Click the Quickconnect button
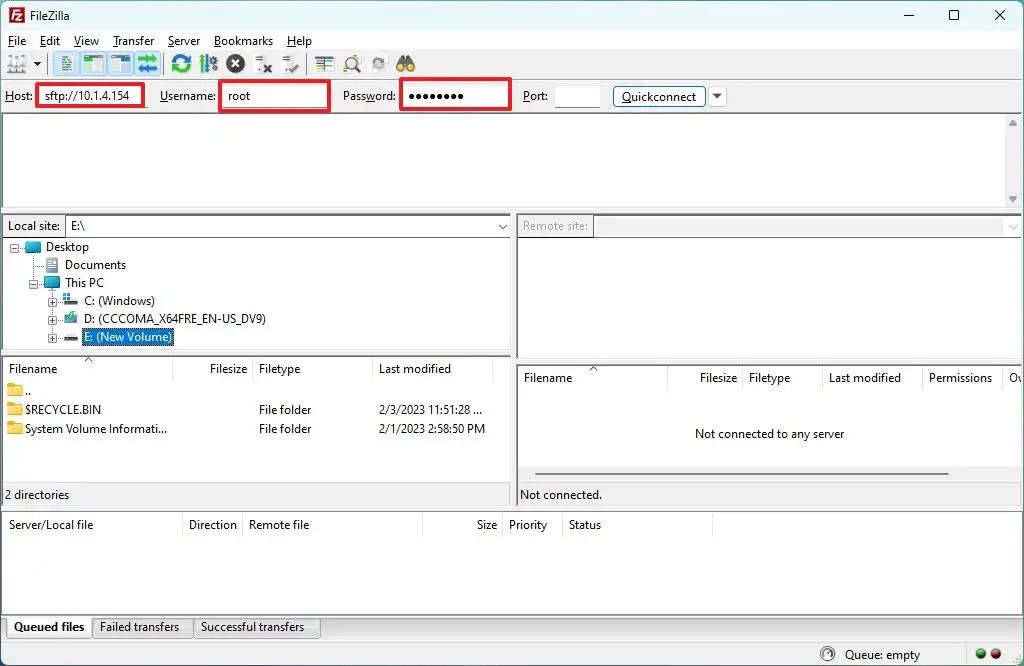The width and height of the screenshot is (1024, 666). (658, 96)
